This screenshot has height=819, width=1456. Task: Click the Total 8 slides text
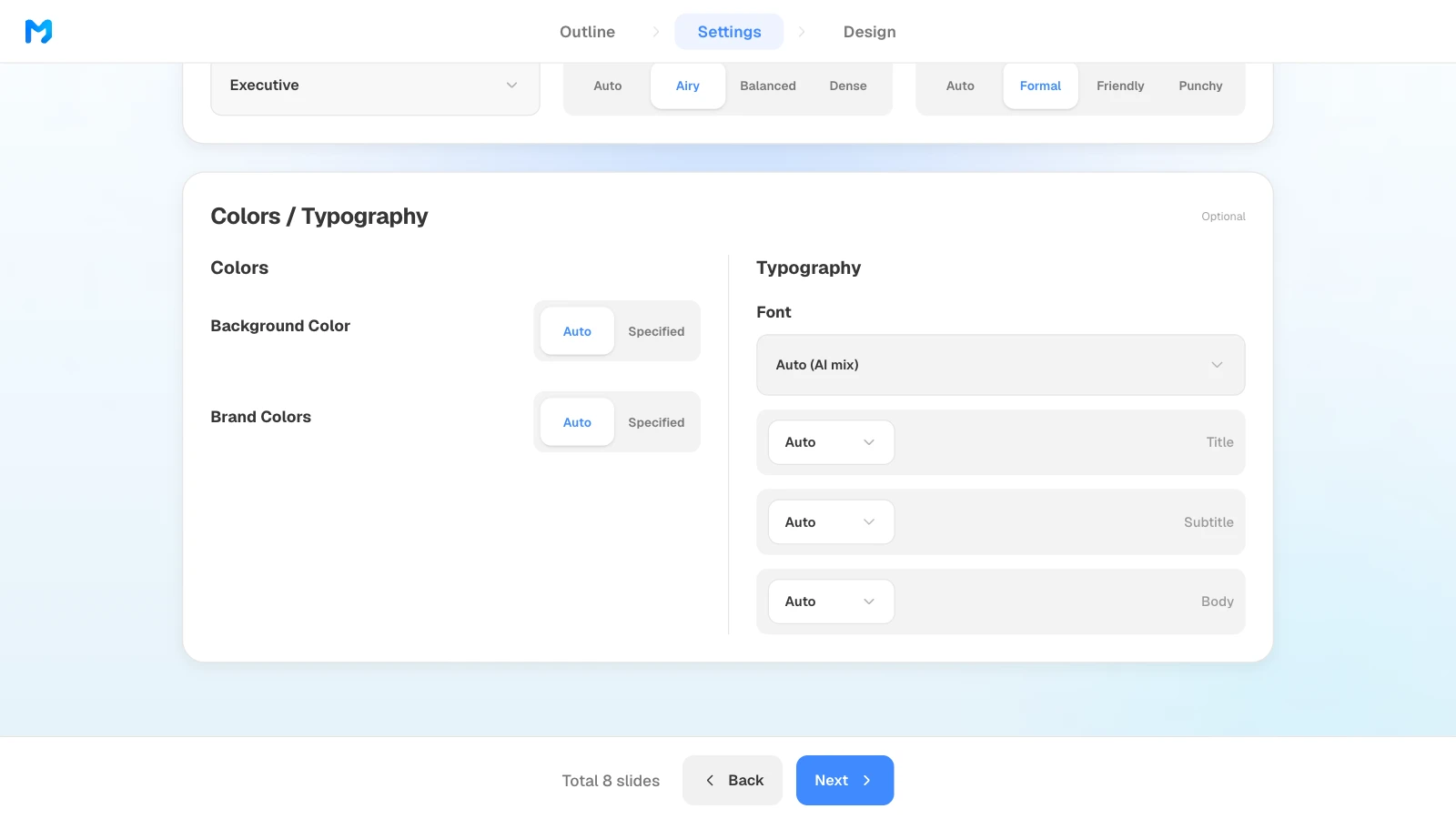tap(611, 781)
